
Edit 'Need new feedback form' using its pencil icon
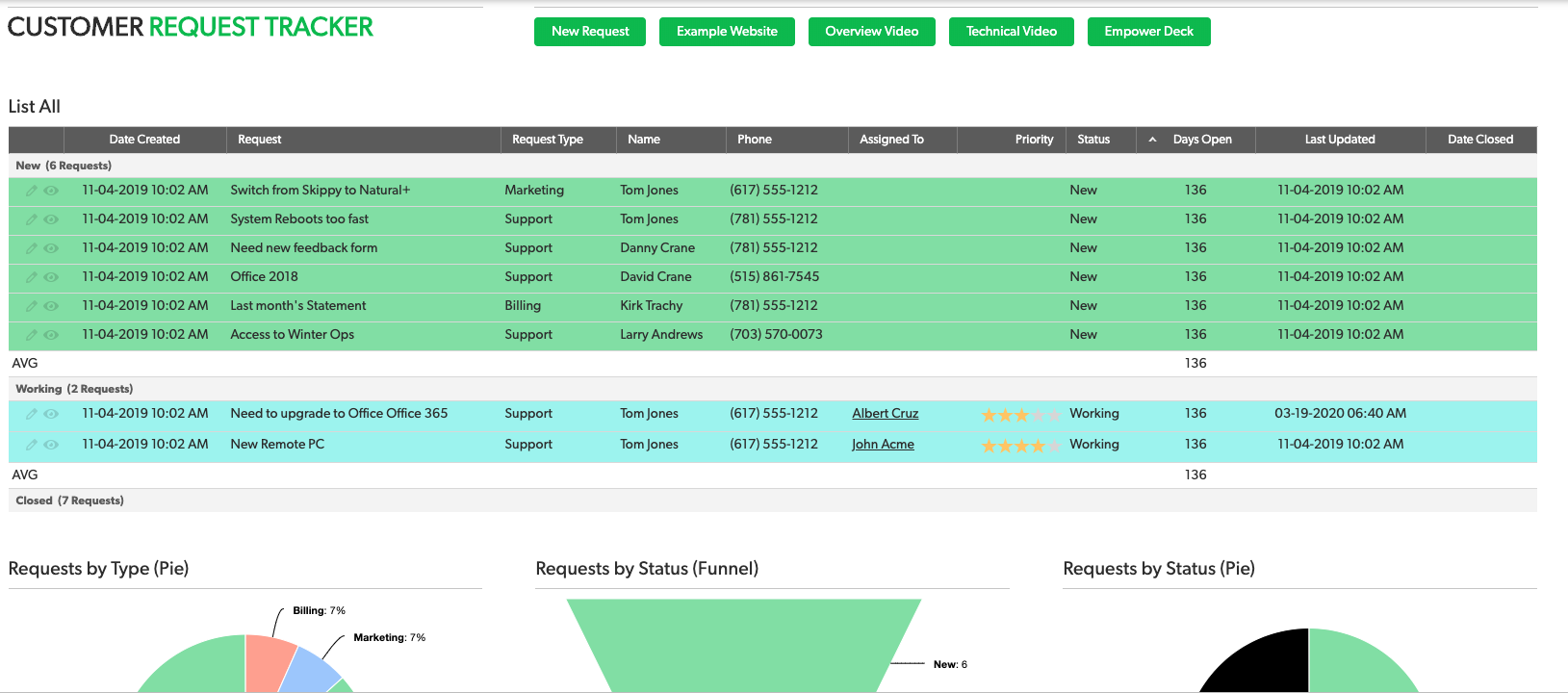[x=32, y=248]
